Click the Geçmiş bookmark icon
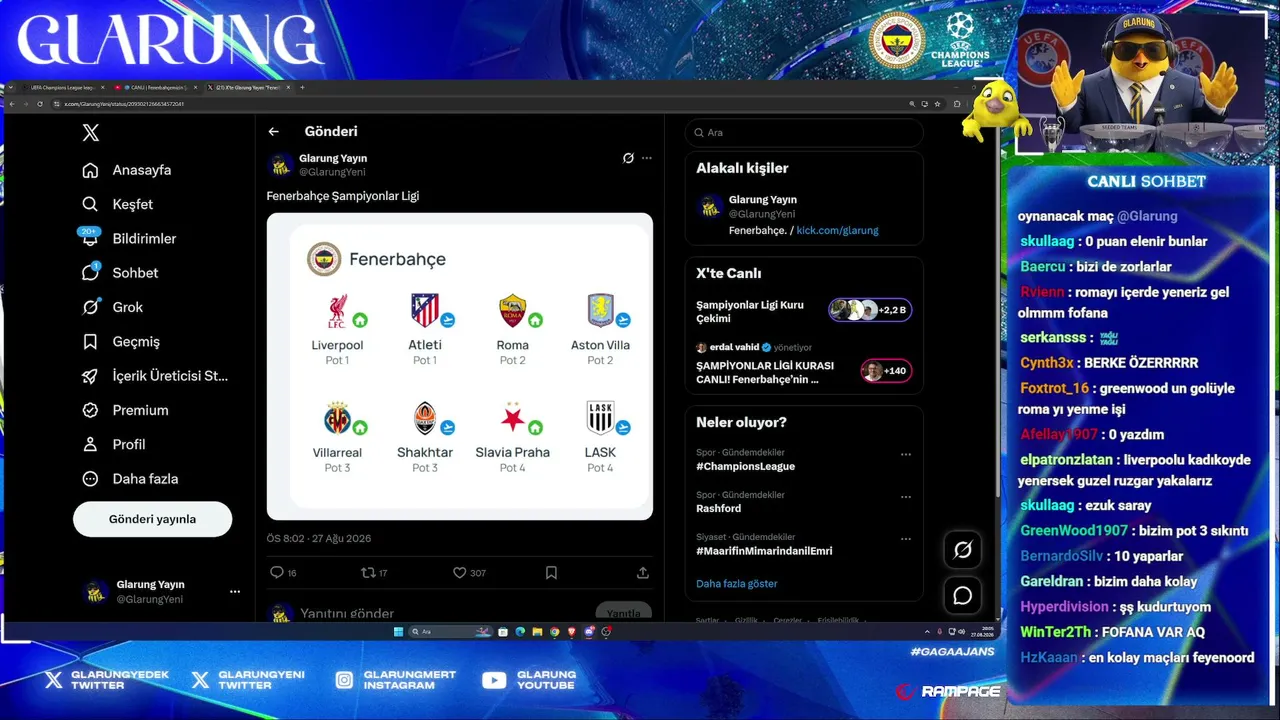The height and width of the screenshot is (720, 1280). [x=91, y=341]
